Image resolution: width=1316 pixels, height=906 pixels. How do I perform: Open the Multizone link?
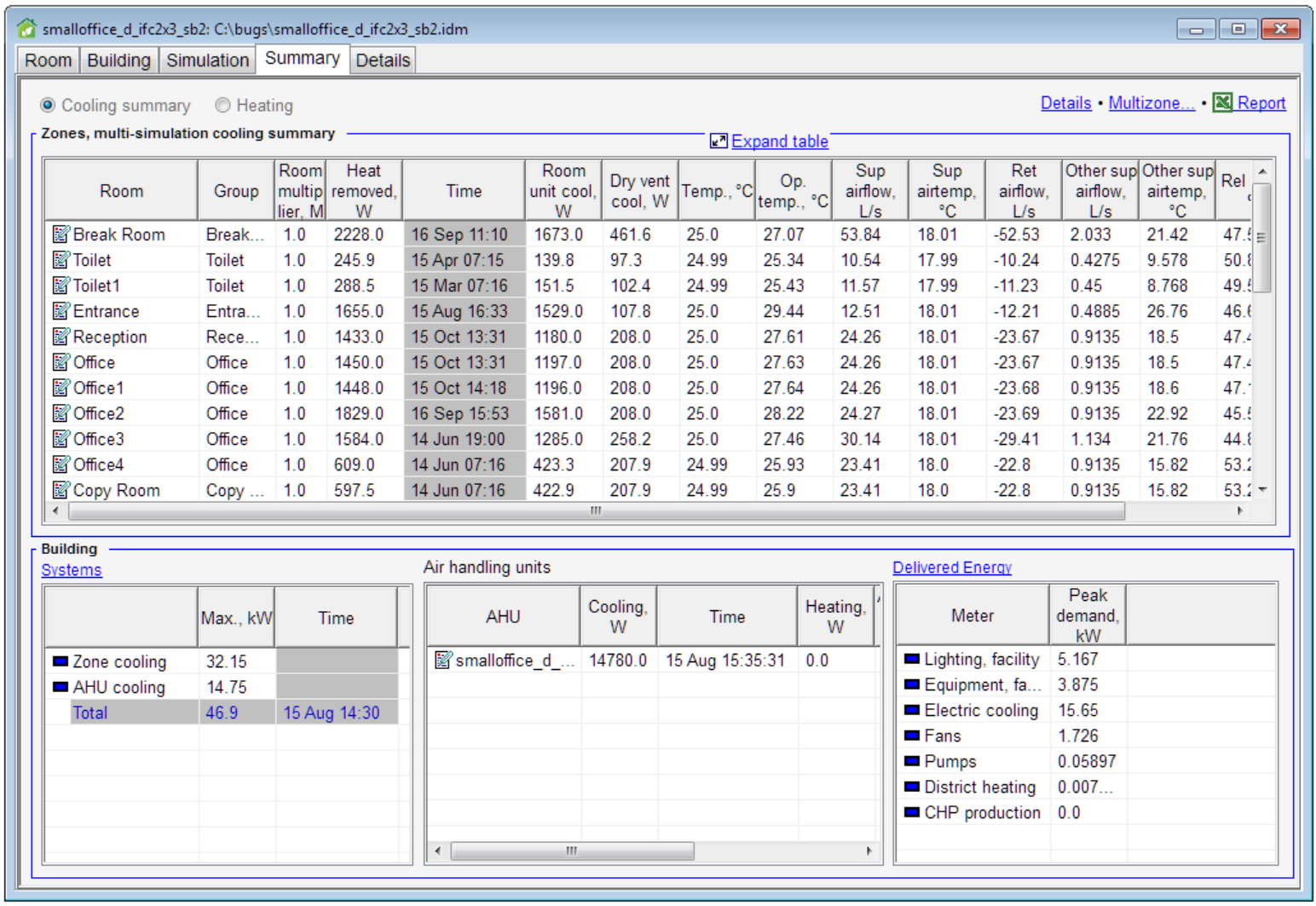click(x=1151, y=103)
